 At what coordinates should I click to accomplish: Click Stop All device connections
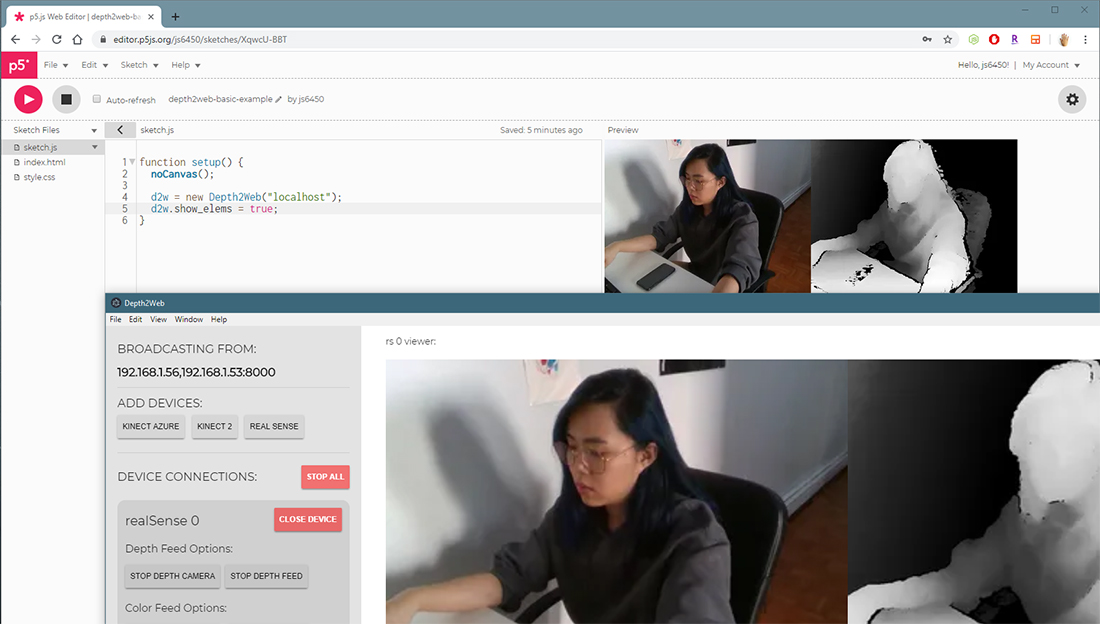click(325, 477)
